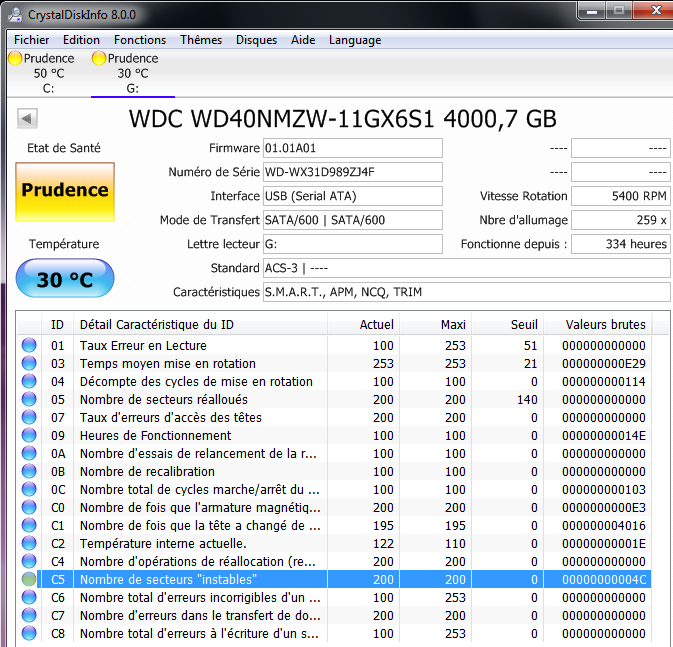
Task: Click the CrystalDiskInfo title bar icon
Action: (x=15, y=14)
